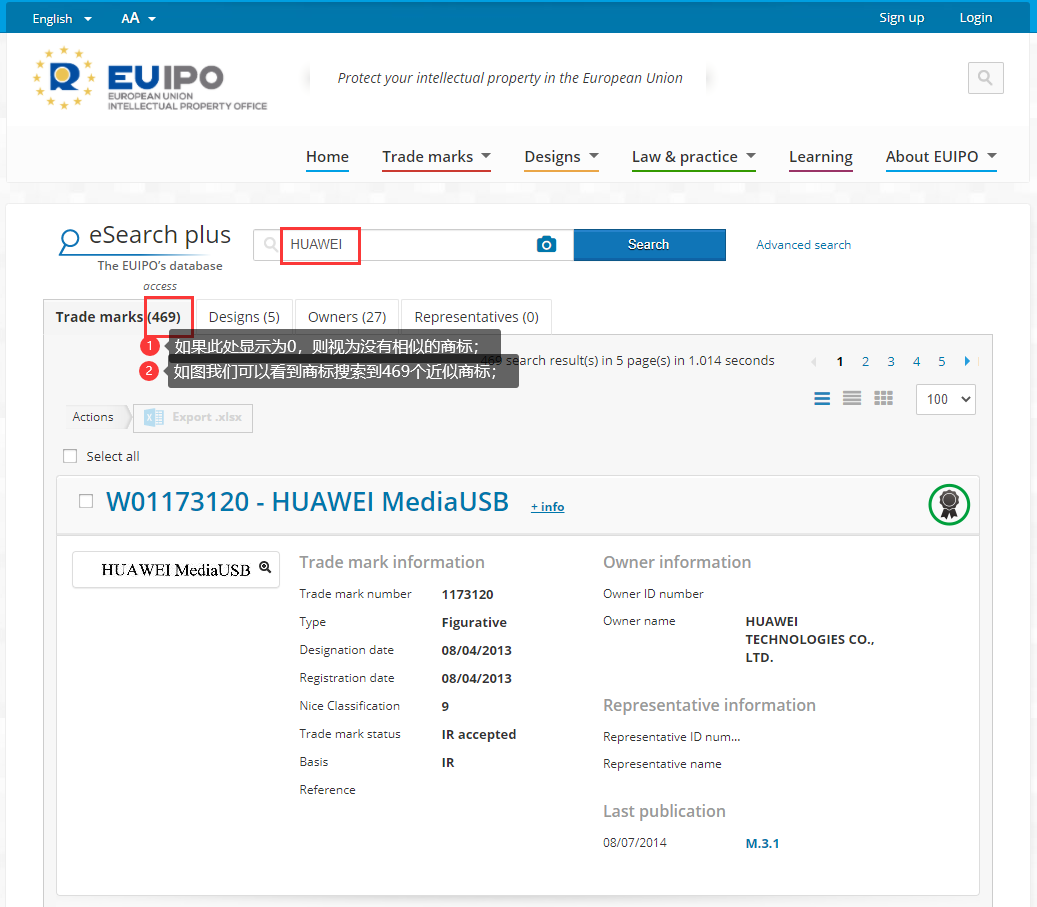Go to previous results page arrow

click(813, 361)
